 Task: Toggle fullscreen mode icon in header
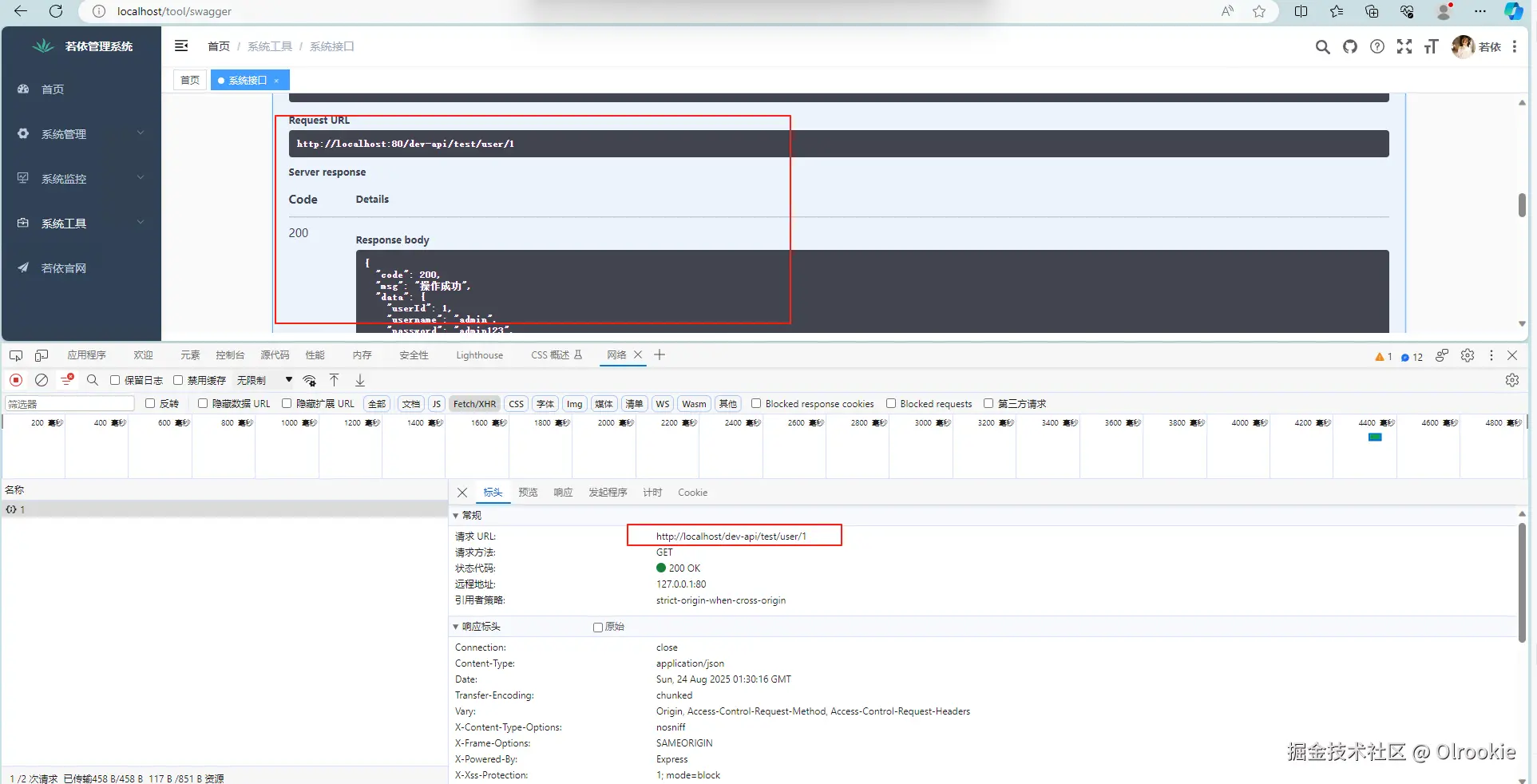coord(1404,47)
